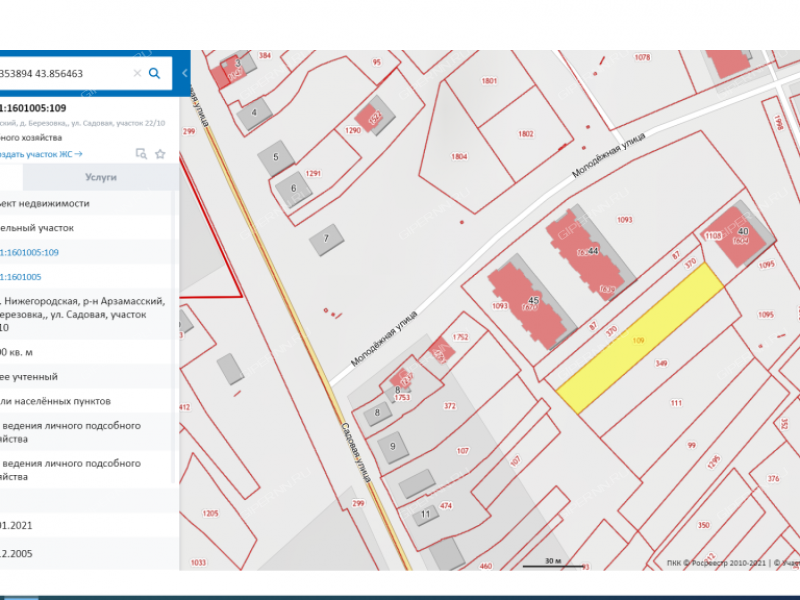The width and height of the screenshot is (800, 600).
Task: Collapse the side panel with the left chevron
Action: [x=185, y=73]
